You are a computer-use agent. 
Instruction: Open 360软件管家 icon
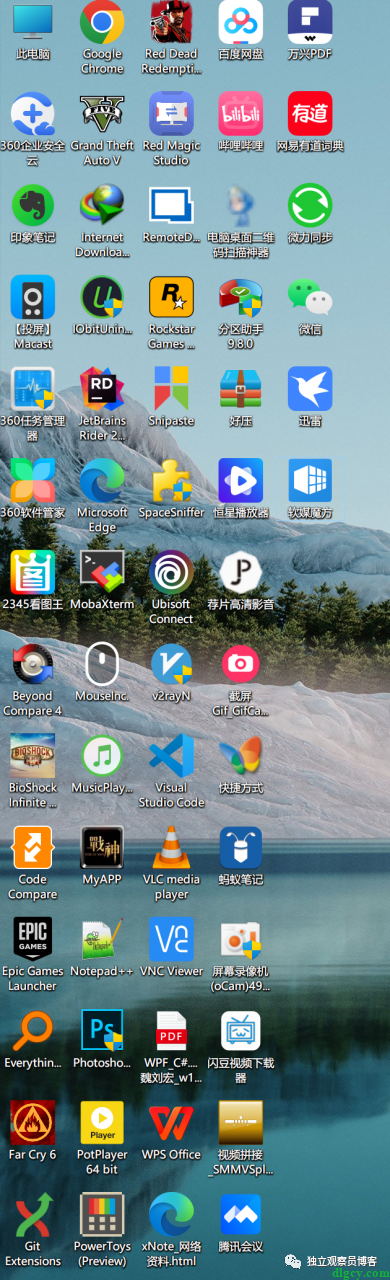[32, 480]
